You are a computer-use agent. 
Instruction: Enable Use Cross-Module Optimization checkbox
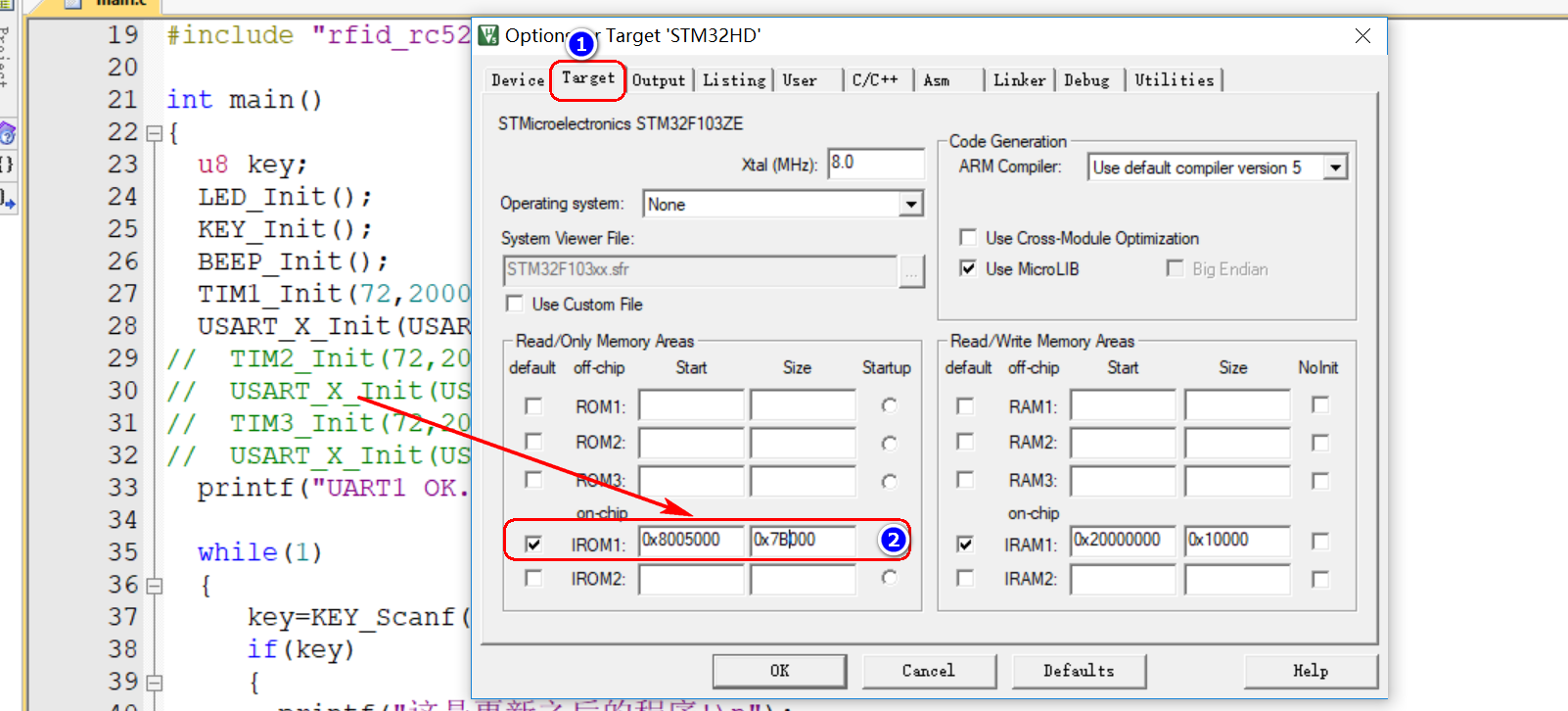tap(968, 238)
